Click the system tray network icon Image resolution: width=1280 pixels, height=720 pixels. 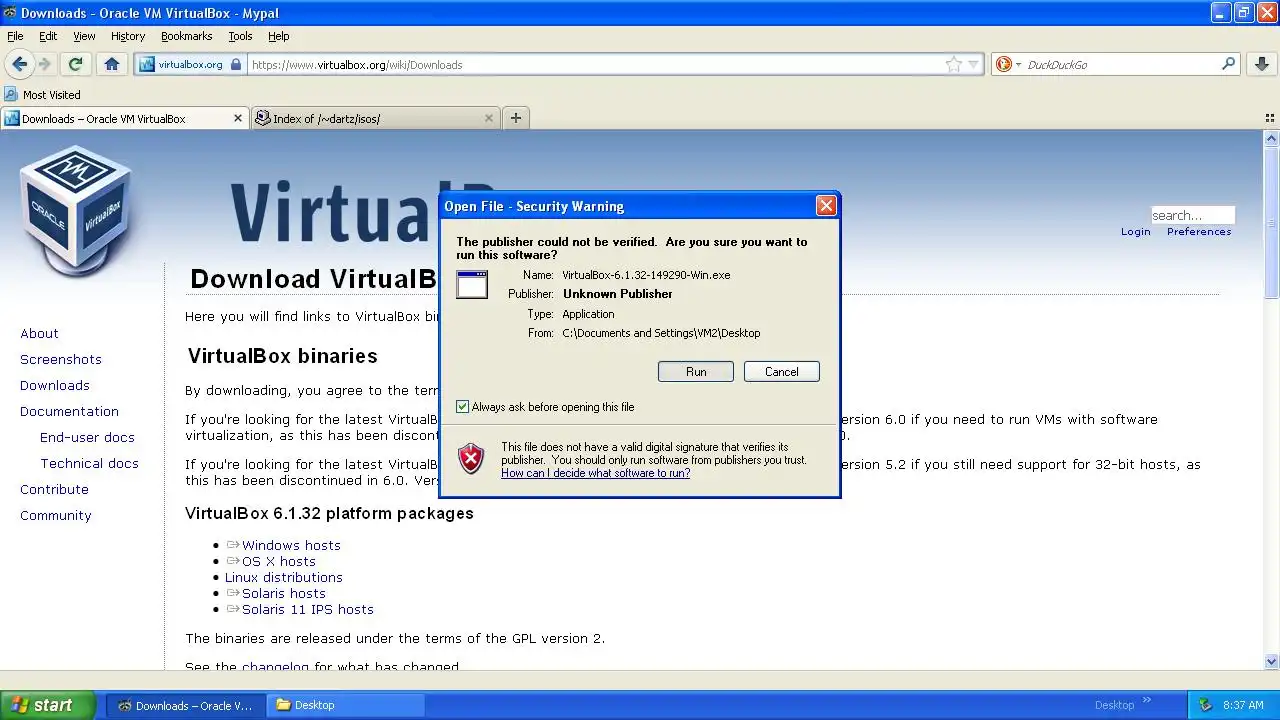point(1205,705)
